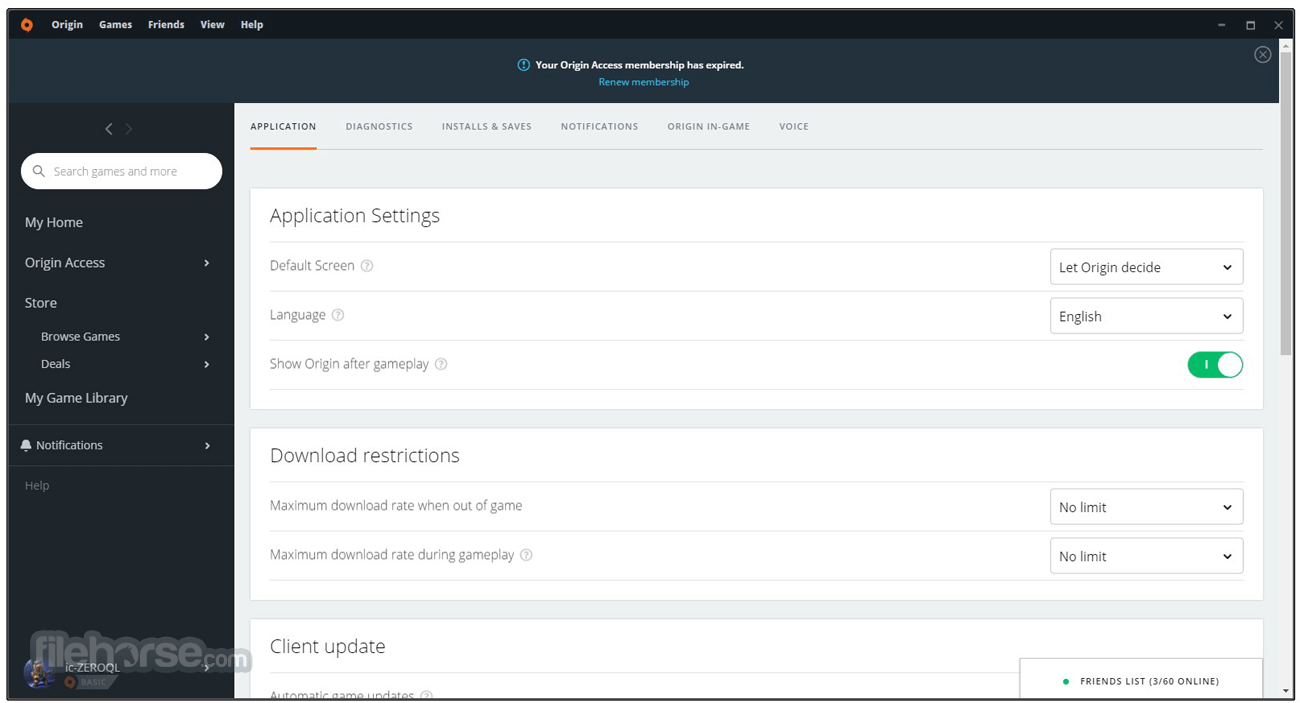Click the search magnifier icon
Viewport: 1300px width, 703px height.
click(x=39, y=171)
